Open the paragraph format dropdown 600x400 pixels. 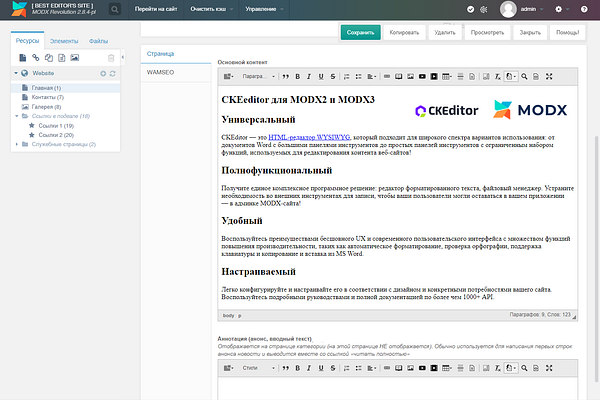point(258,77)
